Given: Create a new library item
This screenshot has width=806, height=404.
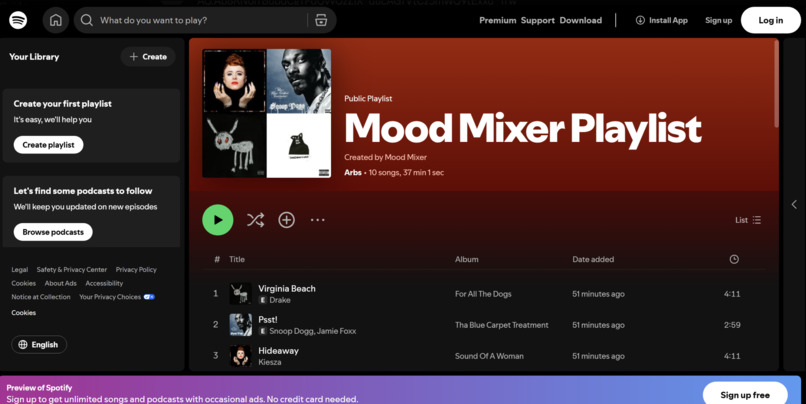Looking at the screenshot, I should point(148,57).
